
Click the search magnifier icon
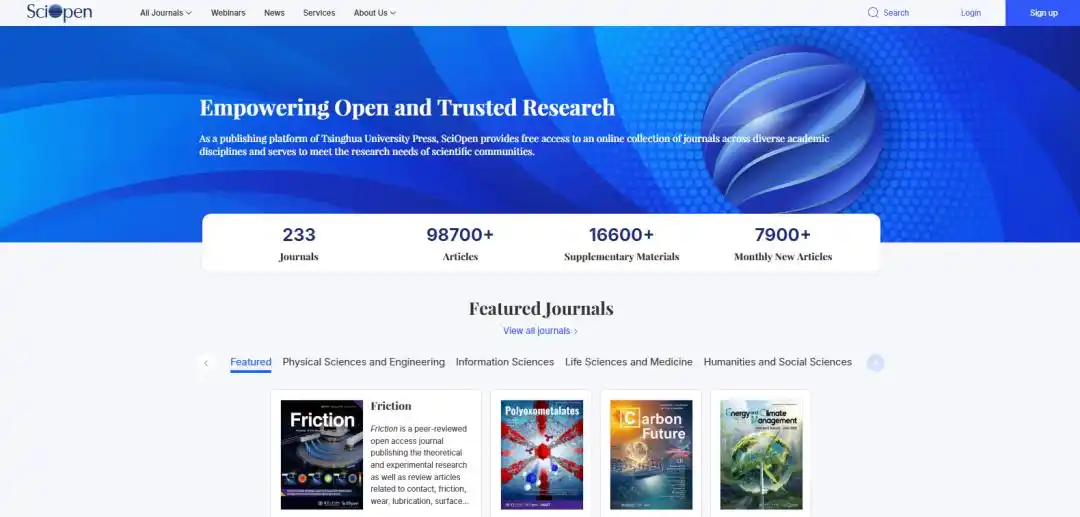873,12
